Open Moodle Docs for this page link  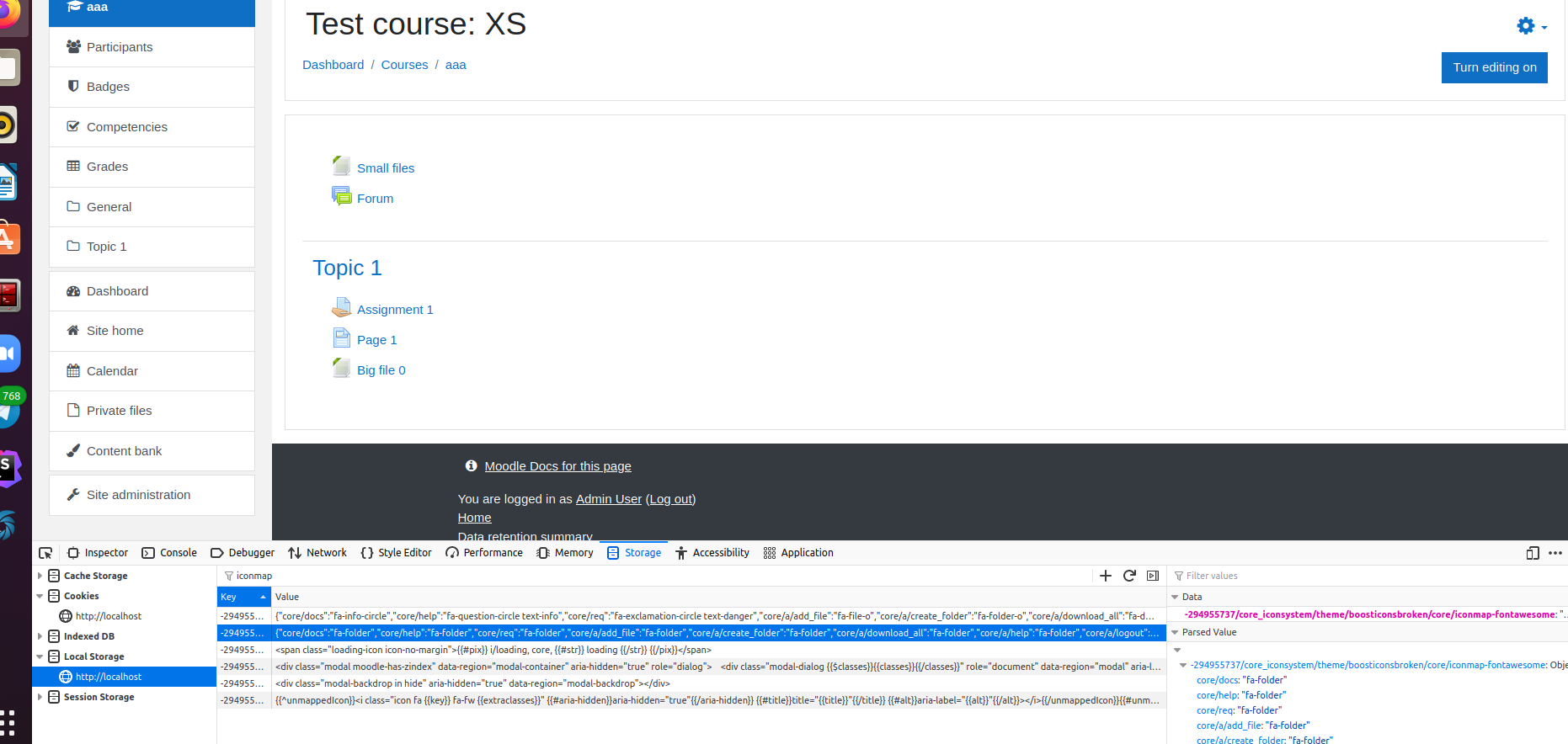click(x=557, y=466)
